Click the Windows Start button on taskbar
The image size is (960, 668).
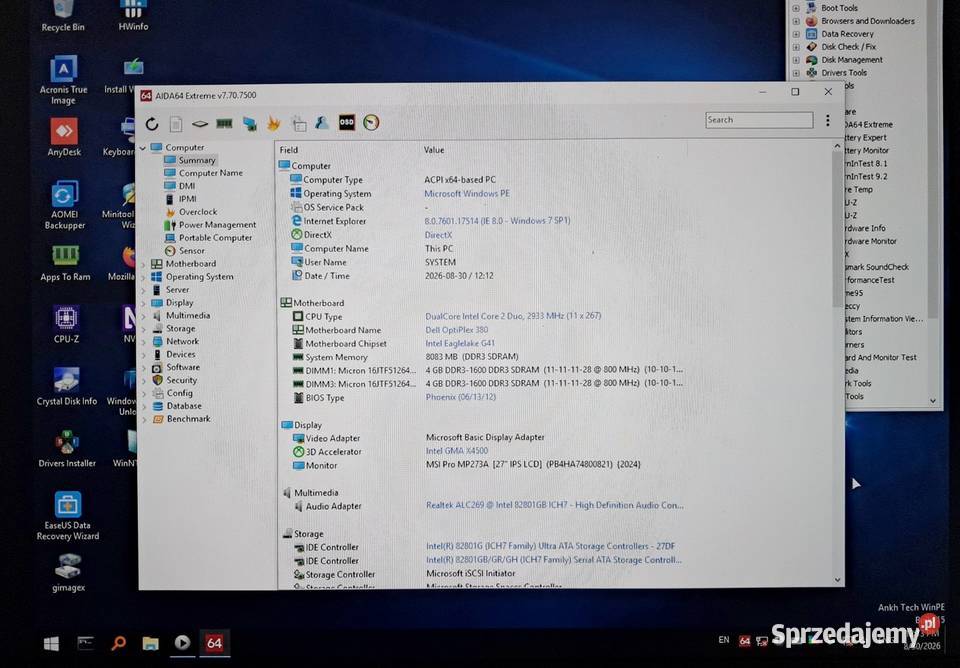tap(51, 644)
